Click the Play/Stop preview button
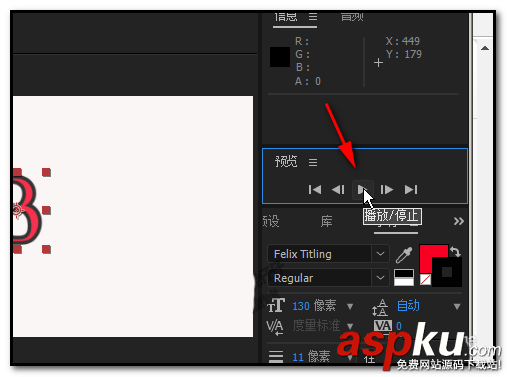 point(363,190)
